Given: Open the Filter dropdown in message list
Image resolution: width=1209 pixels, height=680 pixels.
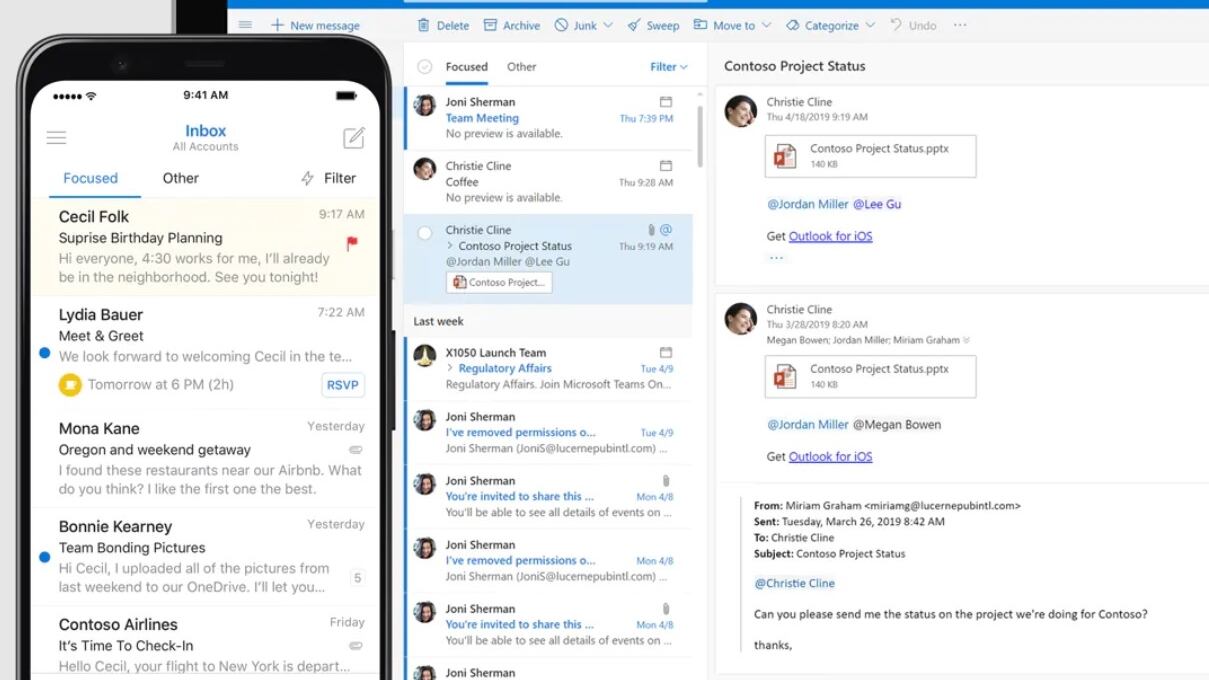Looking at the screenshot, I should (668, 67).
